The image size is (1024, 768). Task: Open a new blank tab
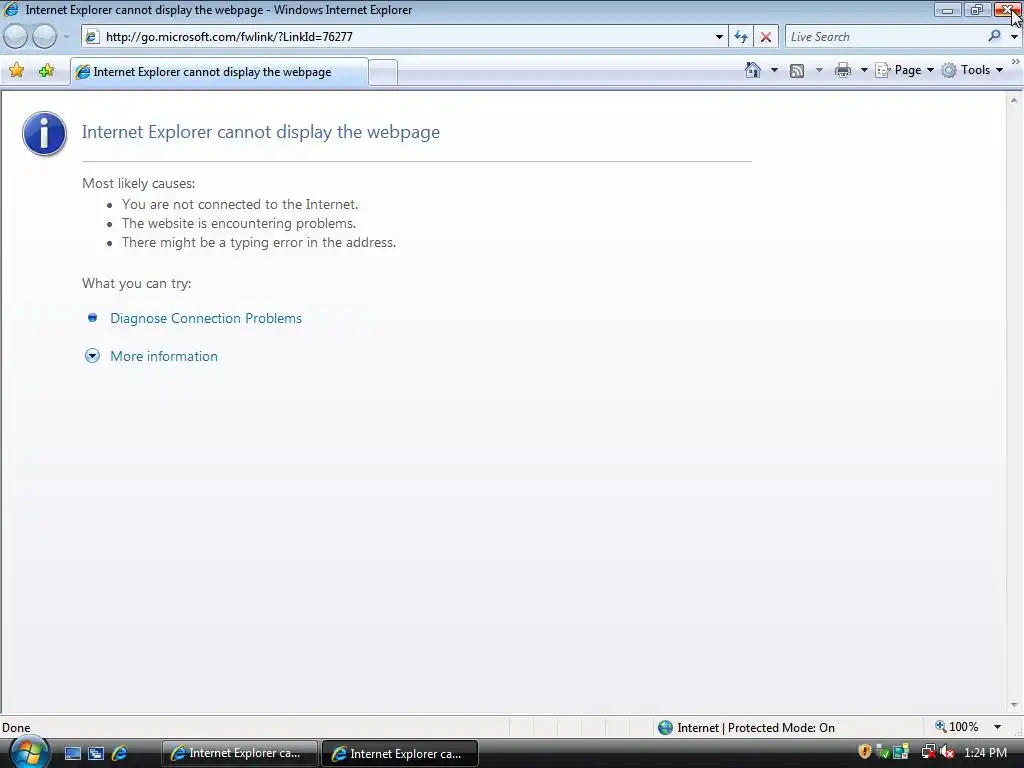[383, 72]
